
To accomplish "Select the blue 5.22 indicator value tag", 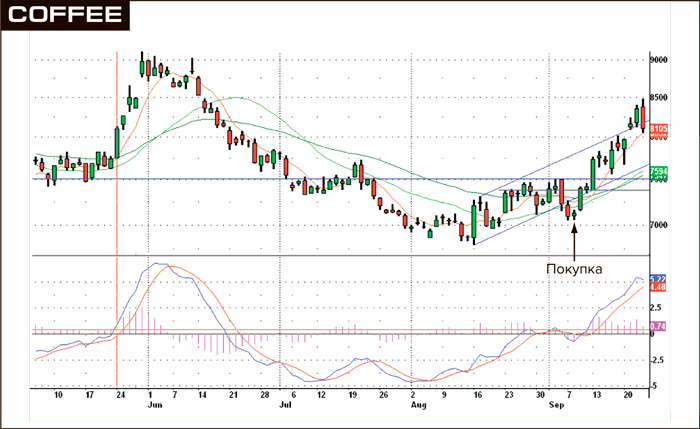I will tap(658, 279).
